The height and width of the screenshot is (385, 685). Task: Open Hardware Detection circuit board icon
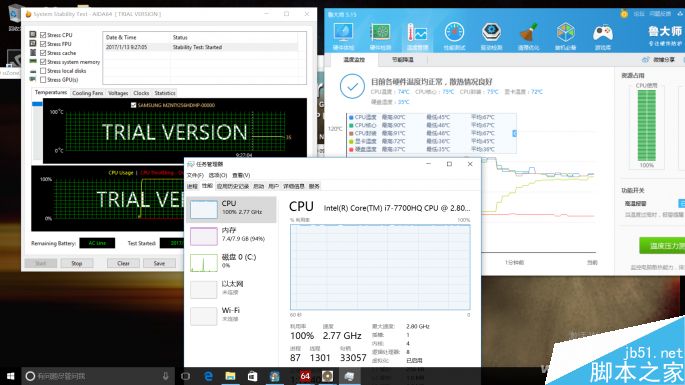(x=381, y=33)
